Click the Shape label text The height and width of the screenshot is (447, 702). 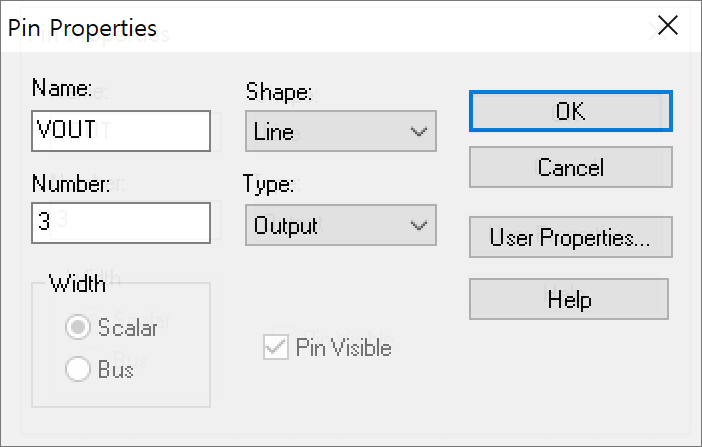click(x=279, y=93)
